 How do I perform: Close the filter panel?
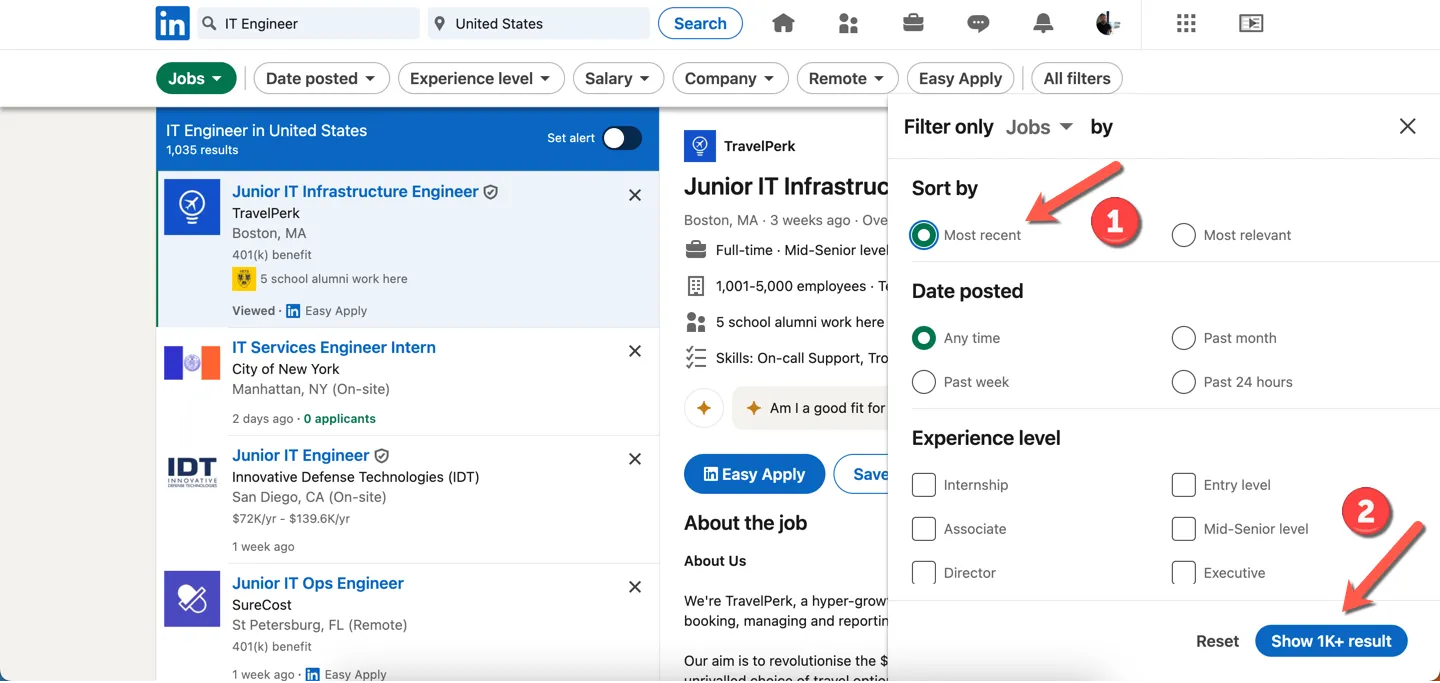(1407, 126)
